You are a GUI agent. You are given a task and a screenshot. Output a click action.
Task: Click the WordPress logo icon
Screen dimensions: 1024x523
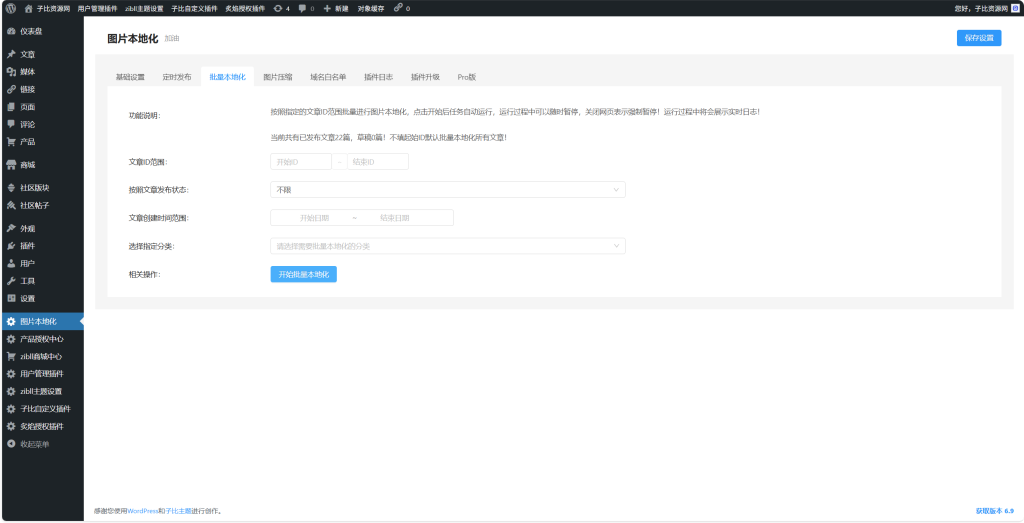(x=10, y=8)
